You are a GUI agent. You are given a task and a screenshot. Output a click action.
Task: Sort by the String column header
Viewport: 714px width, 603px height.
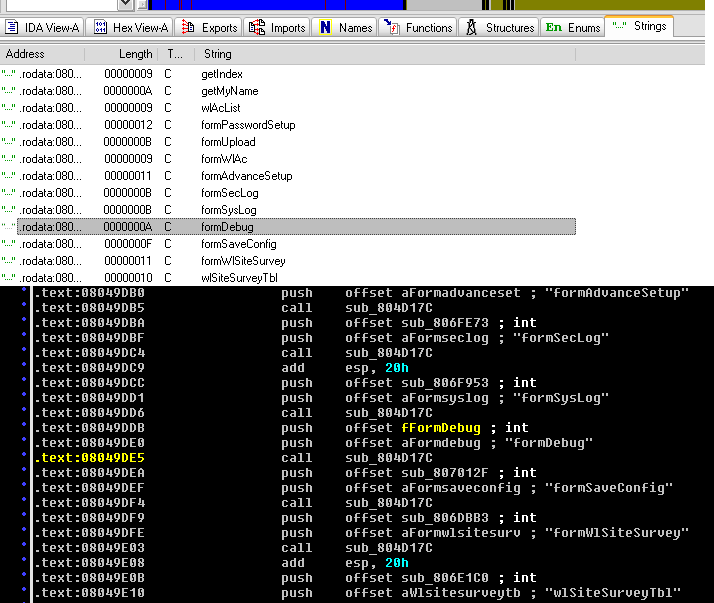click(x=385, y=54)
